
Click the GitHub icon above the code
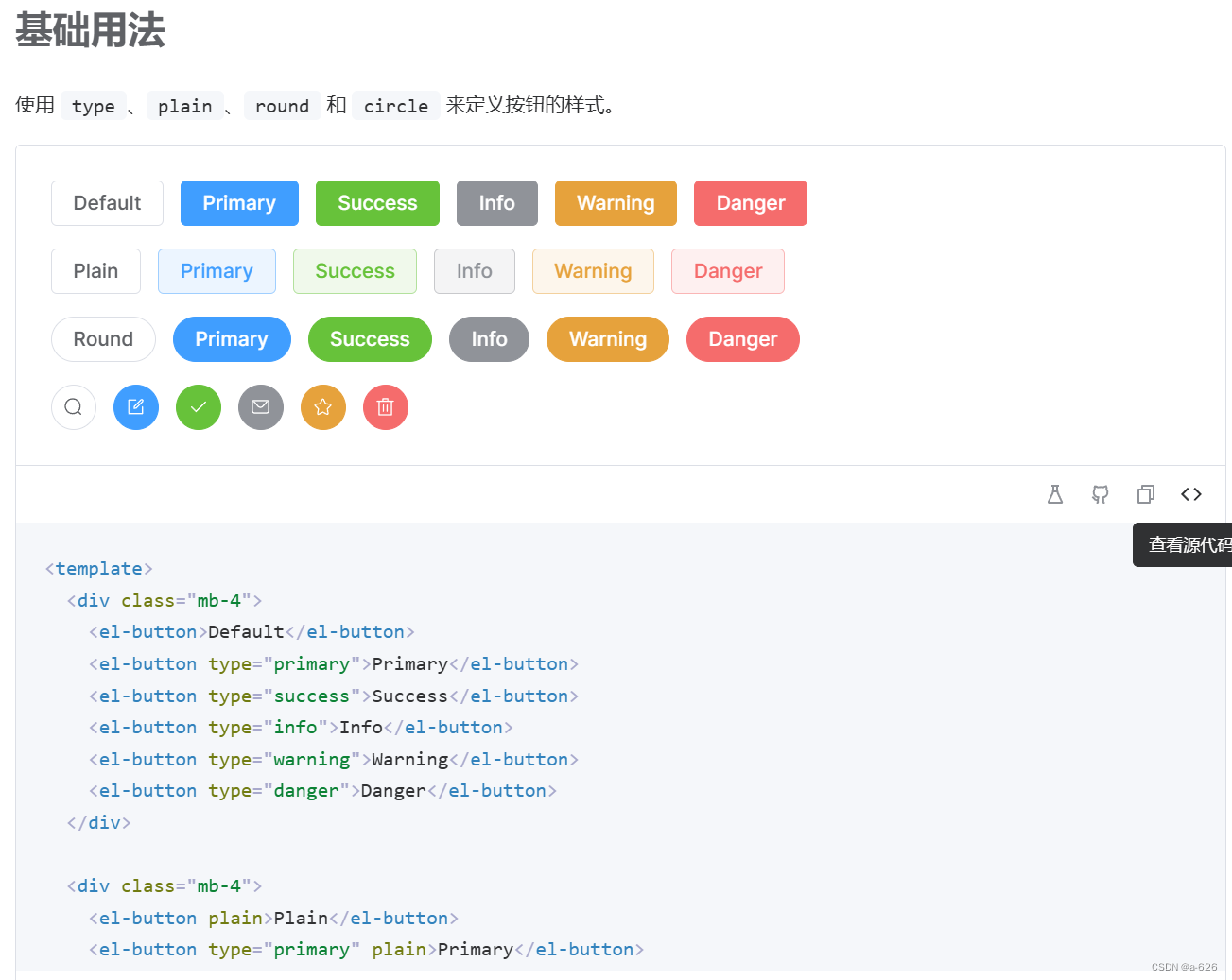tap(1100, 494)
